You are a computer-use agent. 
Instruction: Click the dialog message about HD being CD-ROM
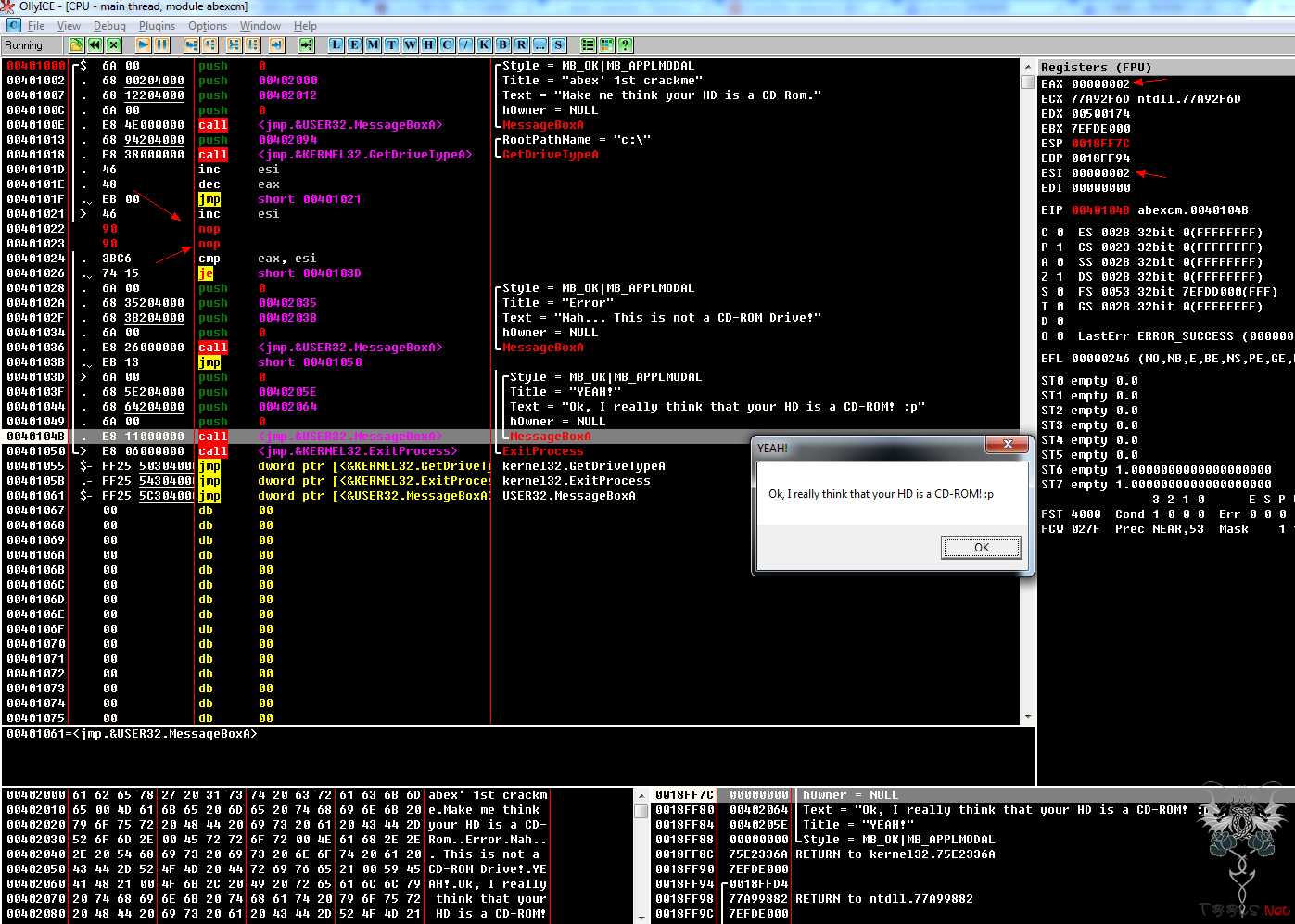881,494
